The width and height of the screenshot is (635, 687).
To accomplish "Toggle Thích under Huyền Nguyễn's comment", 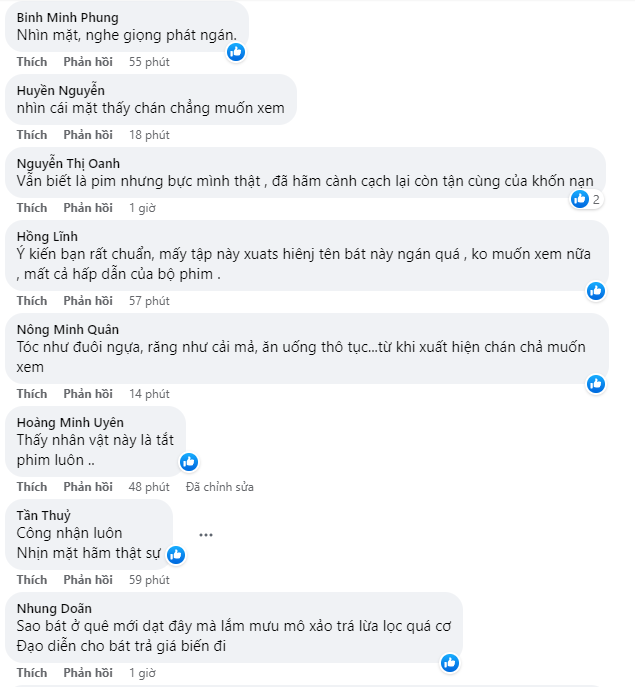I will [x=32, y=135].
